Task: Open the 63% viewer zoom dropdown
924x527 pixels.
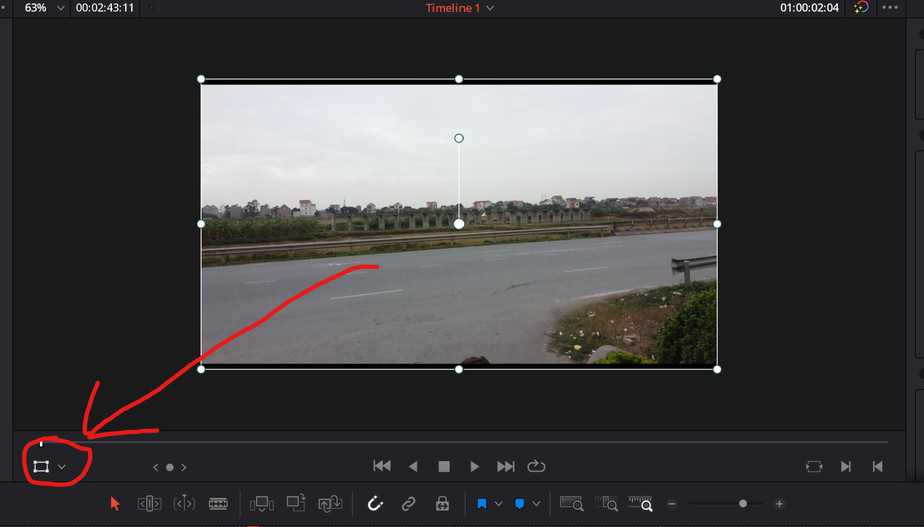Action: 60,8
